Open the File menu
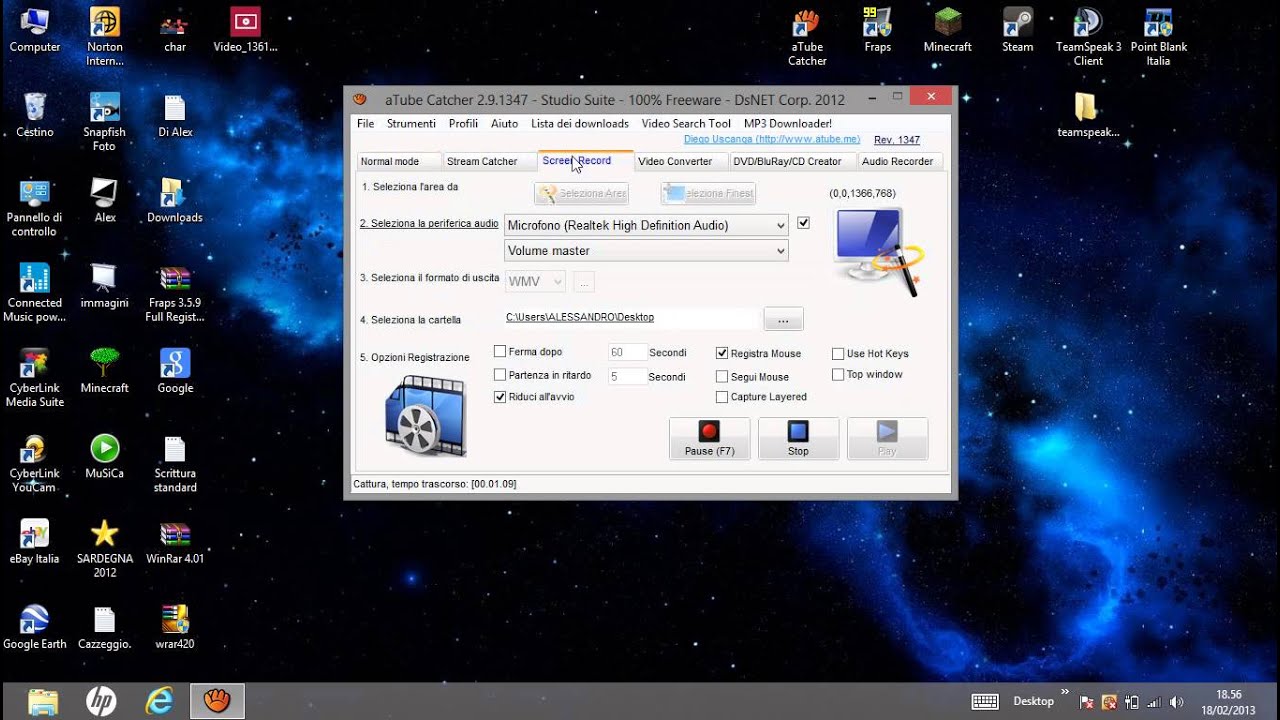This screenshot has height=720, width=1280. coord(366,124)
